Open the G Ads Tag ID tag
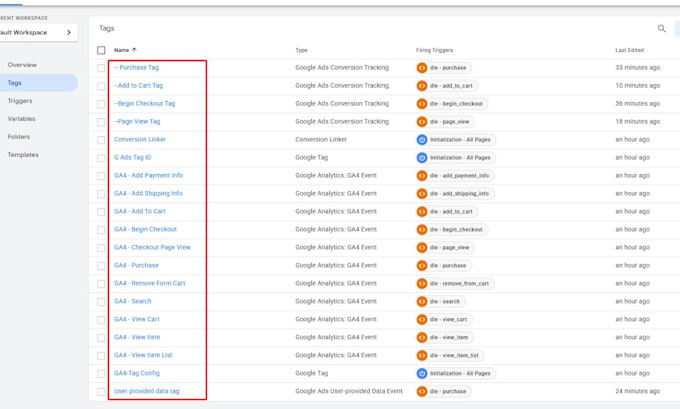Image resolution: width=680 pixels, height=409 pixels. pos(133,157)
